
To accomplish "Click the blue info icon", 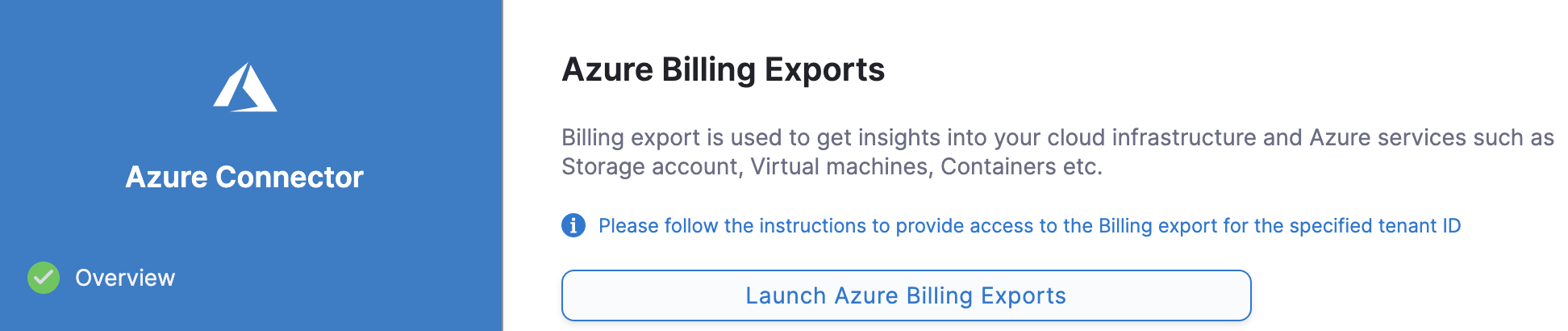I will [x=573, y=225].
